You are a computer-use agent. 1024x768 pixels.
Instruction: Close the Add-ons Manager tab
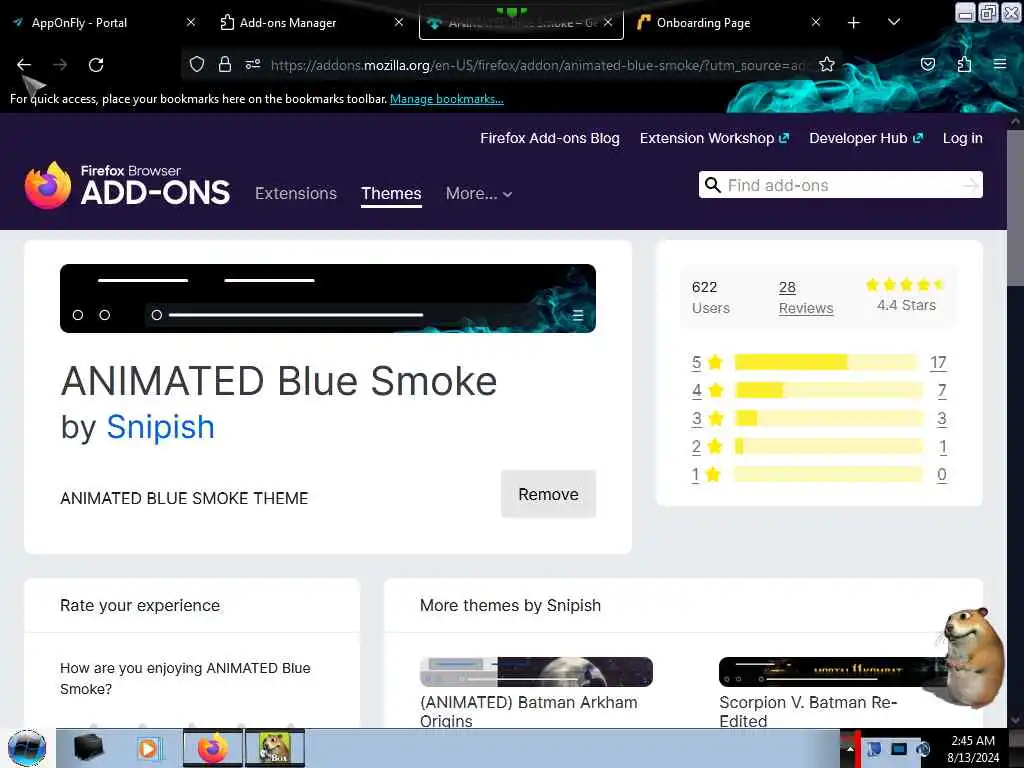pos(399,22)
